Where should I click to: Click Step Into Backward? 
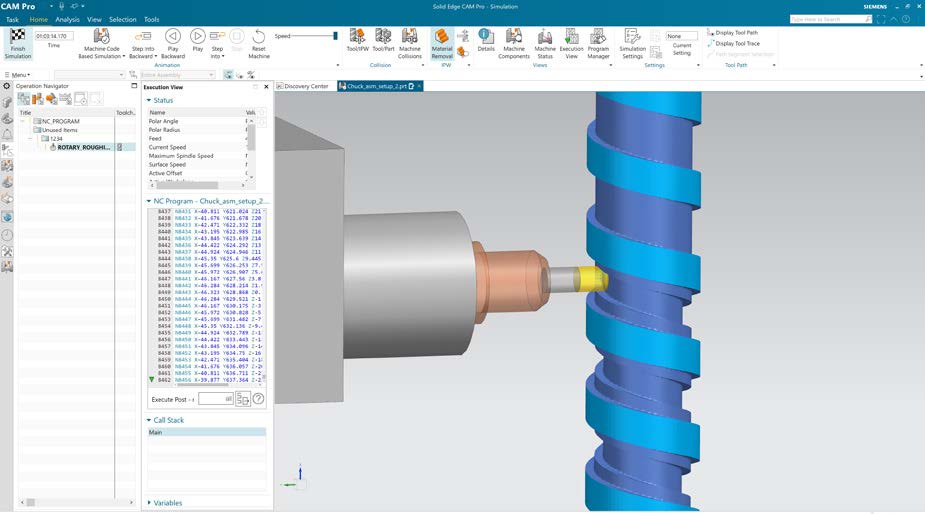[x=143, y=44]
